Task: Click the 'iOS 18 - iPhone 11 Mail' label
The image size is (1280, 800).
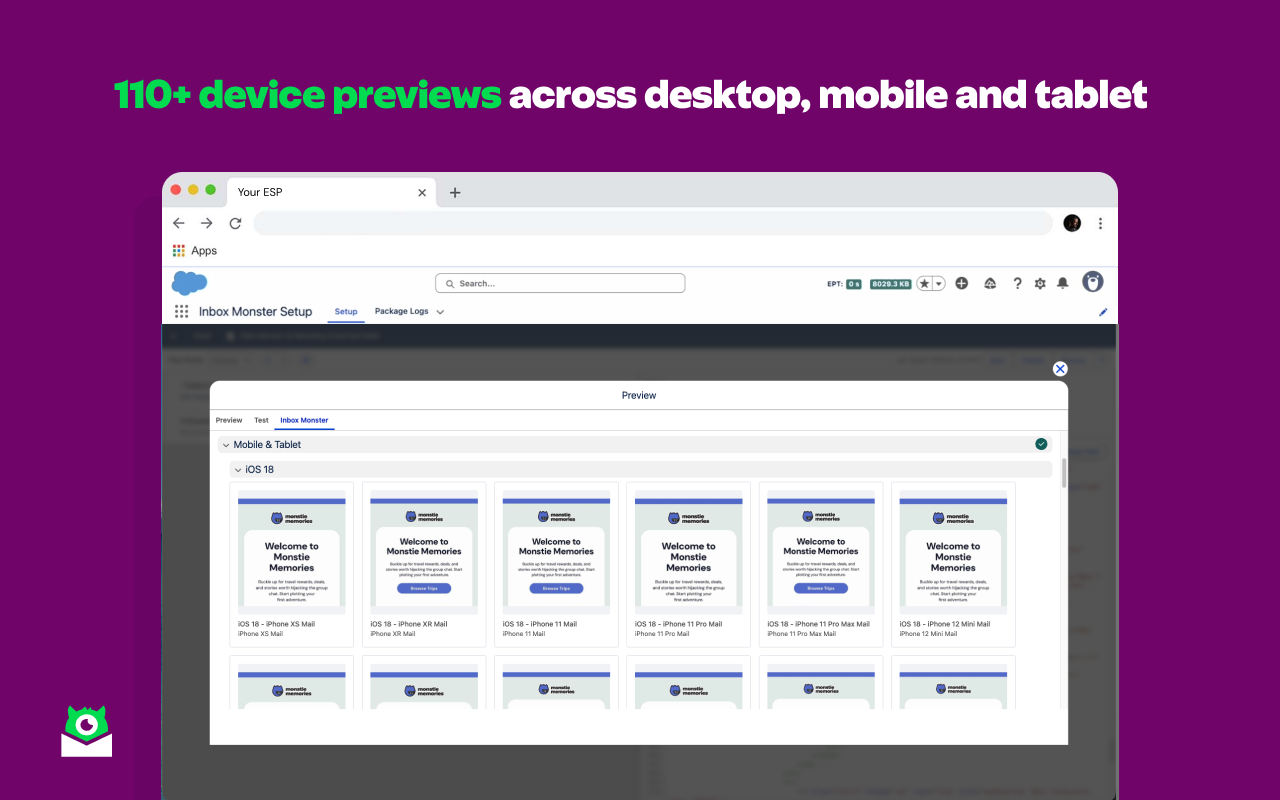Action: 540,624
